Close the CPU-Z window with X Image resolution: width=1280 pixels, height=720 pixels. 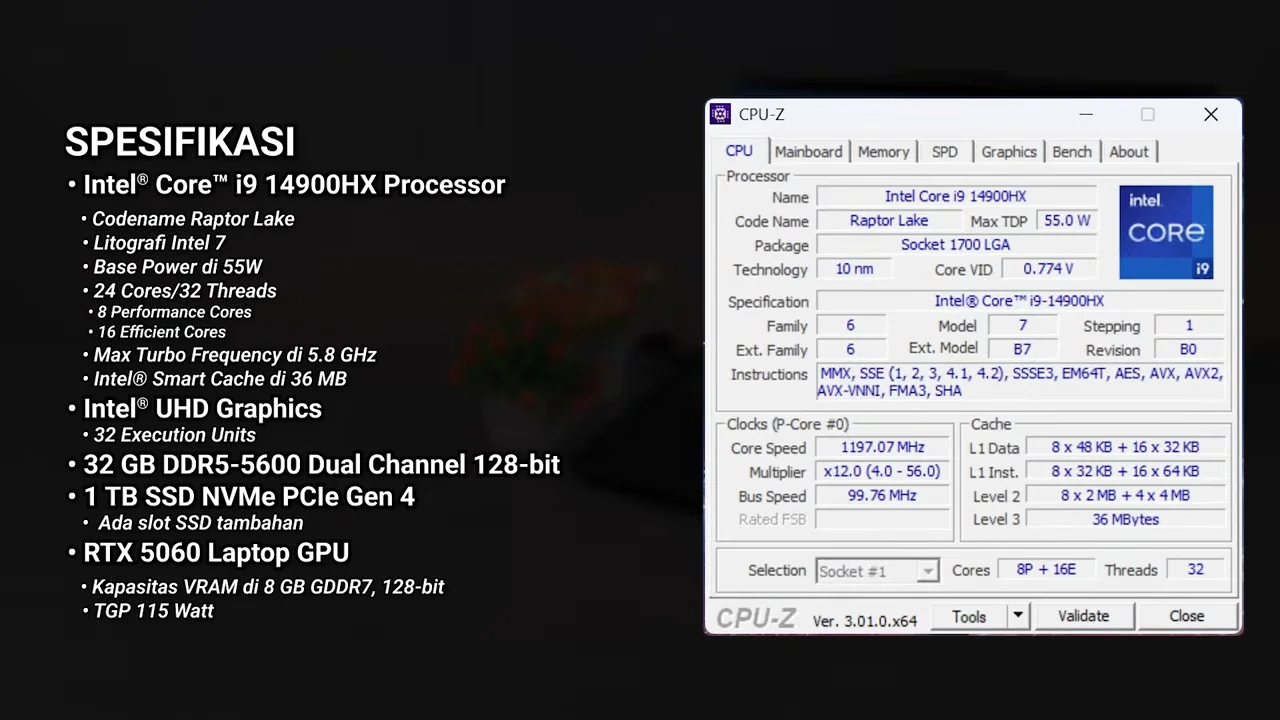point(1211,115)
